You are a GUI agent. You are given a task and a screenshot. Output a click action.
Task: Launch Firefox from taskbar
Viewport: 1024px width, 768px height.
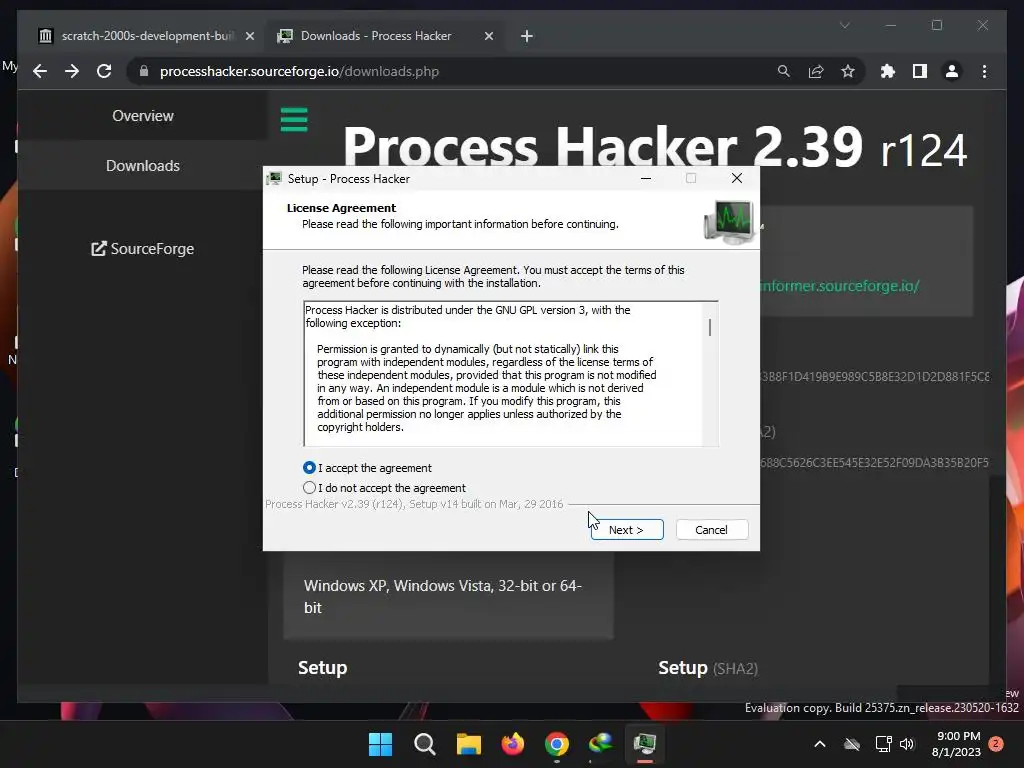coord(513,744)
